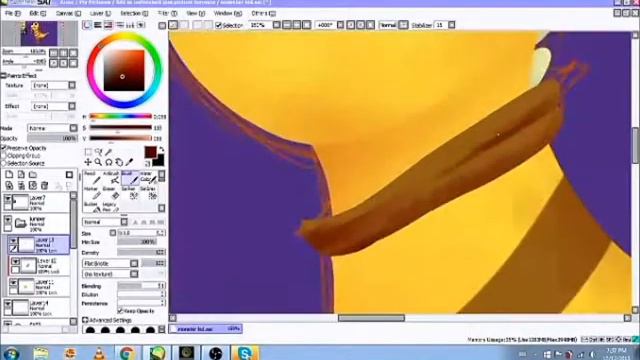640x360 pixels.
Task: Open the brush blend mode Normal dropdown
Action: (x=105, y=222)
